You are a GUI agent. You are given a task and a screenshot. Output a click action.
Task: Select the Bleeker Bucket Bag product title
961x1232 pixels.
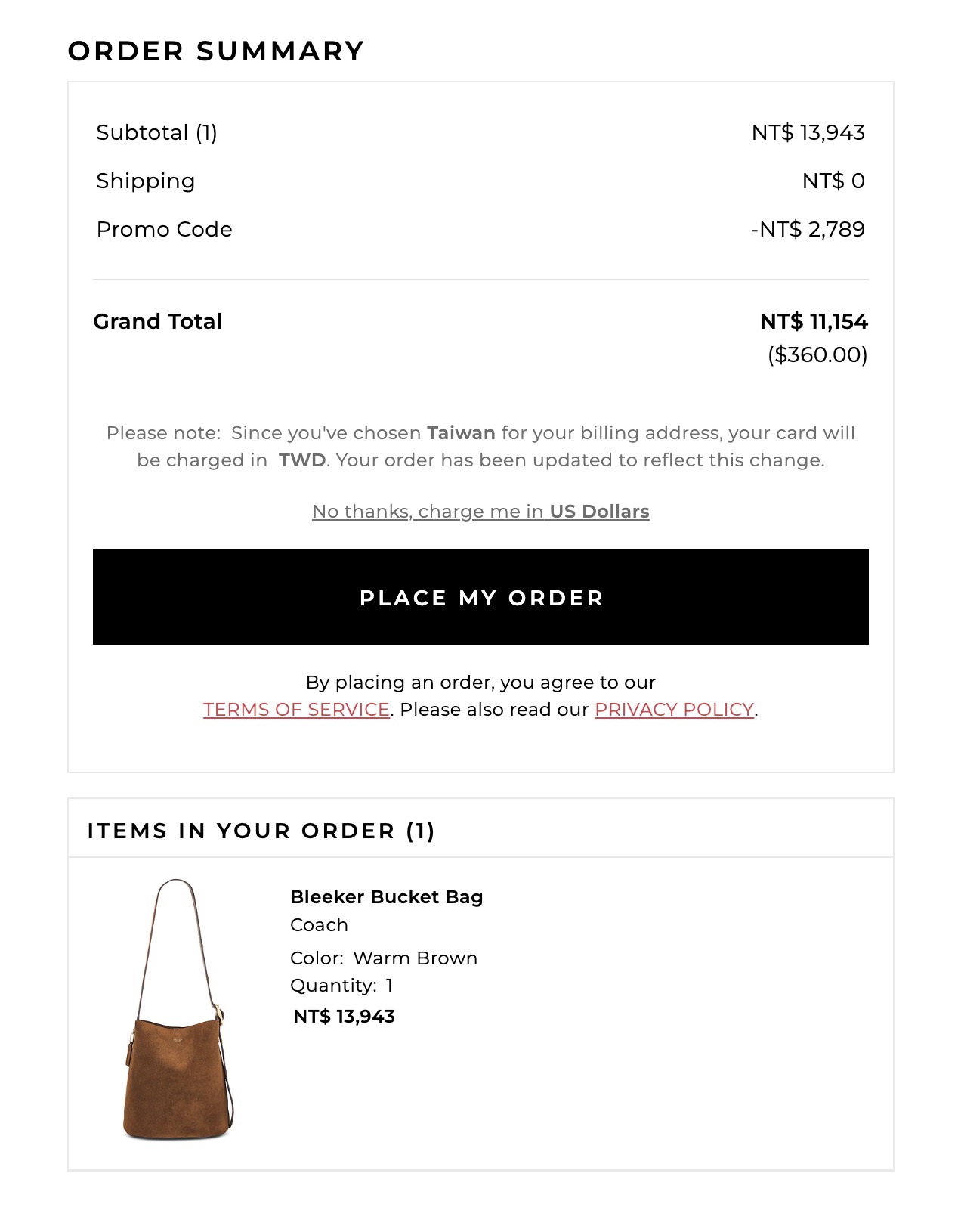tap(386, 897)
